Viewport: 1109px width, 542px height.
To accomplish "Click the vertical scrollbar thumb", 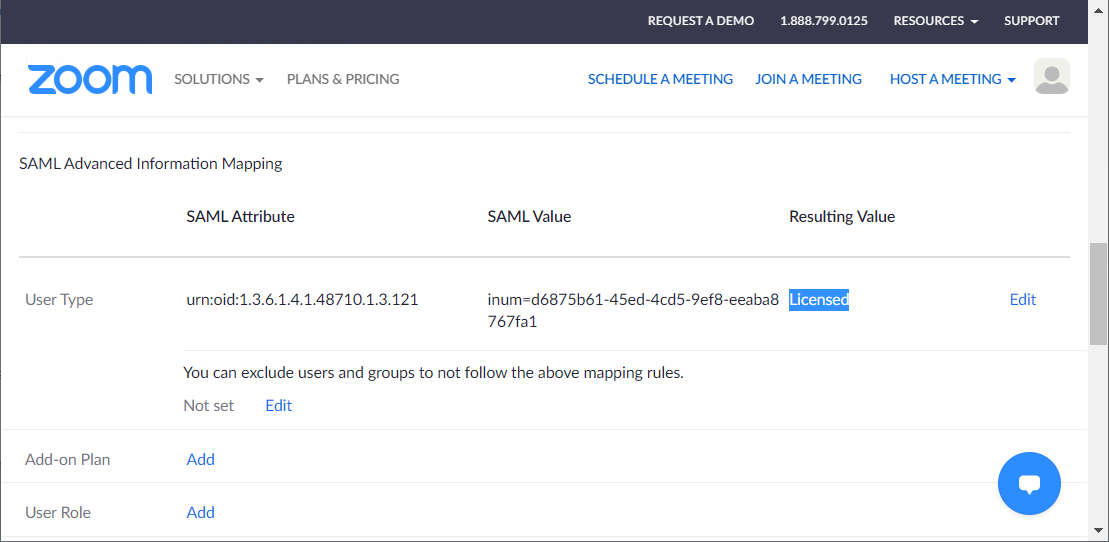I will pyautogui.click(x=1097, y=294).
